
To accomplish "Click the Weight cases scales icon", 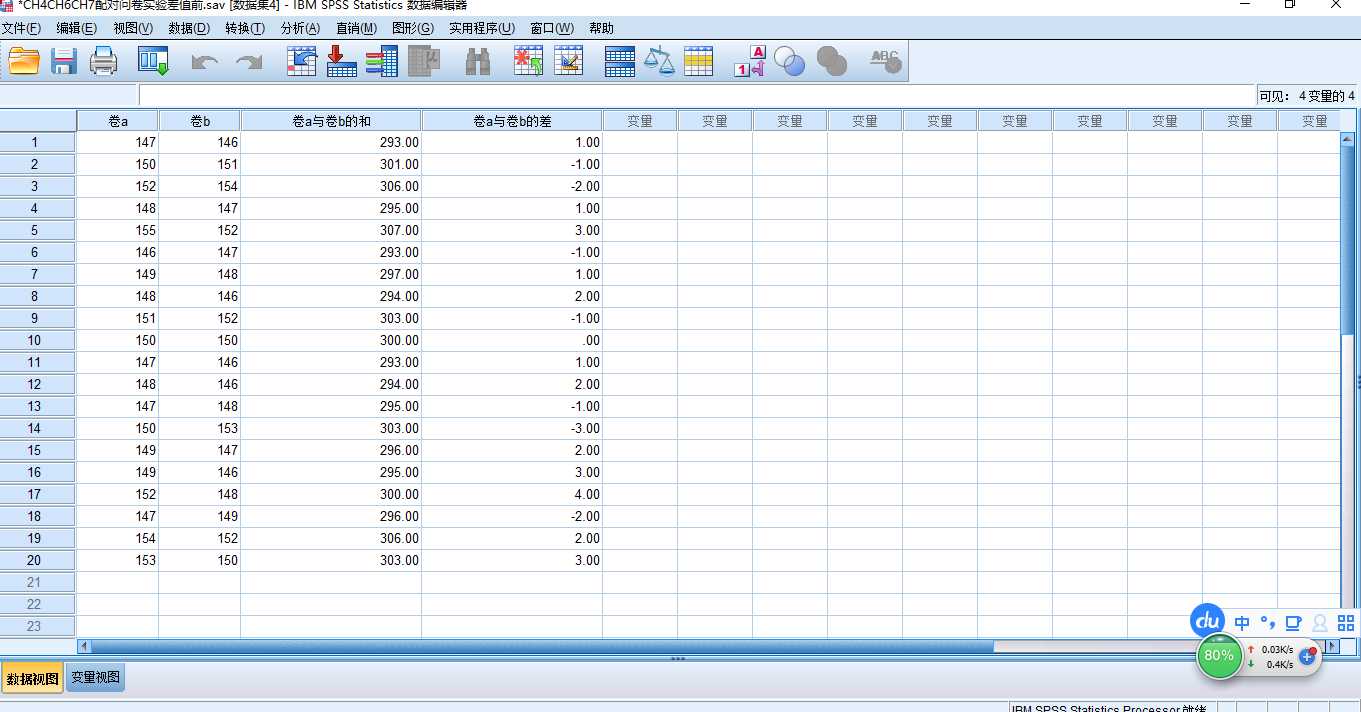I will coord(659,62).
